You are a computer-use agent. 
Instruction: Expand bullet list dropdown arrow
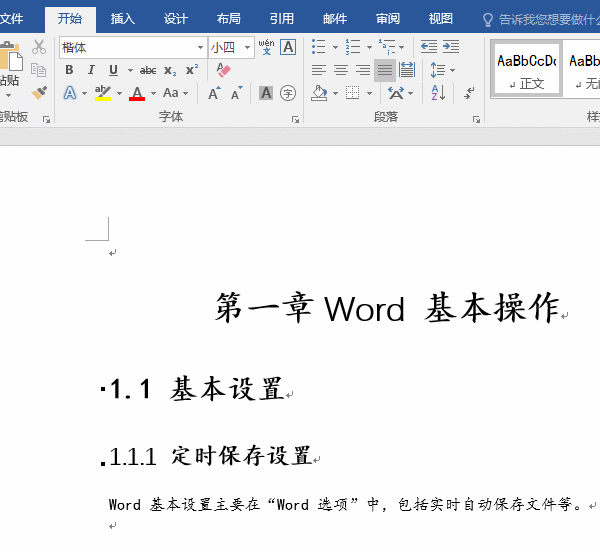click(x=335, y=47)
